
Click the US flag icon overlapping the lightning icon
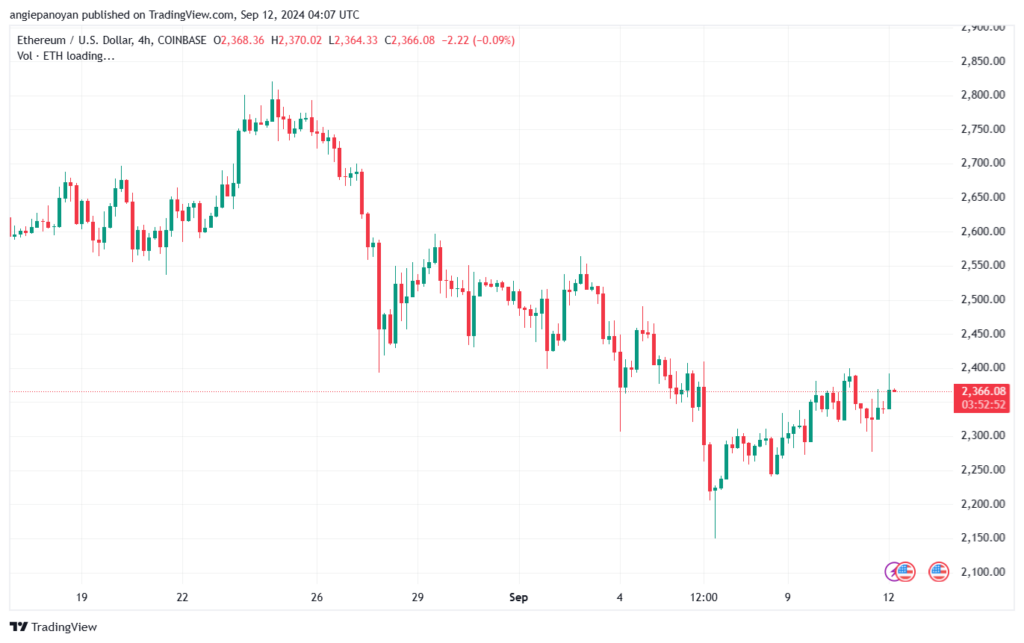click(905, 572)
